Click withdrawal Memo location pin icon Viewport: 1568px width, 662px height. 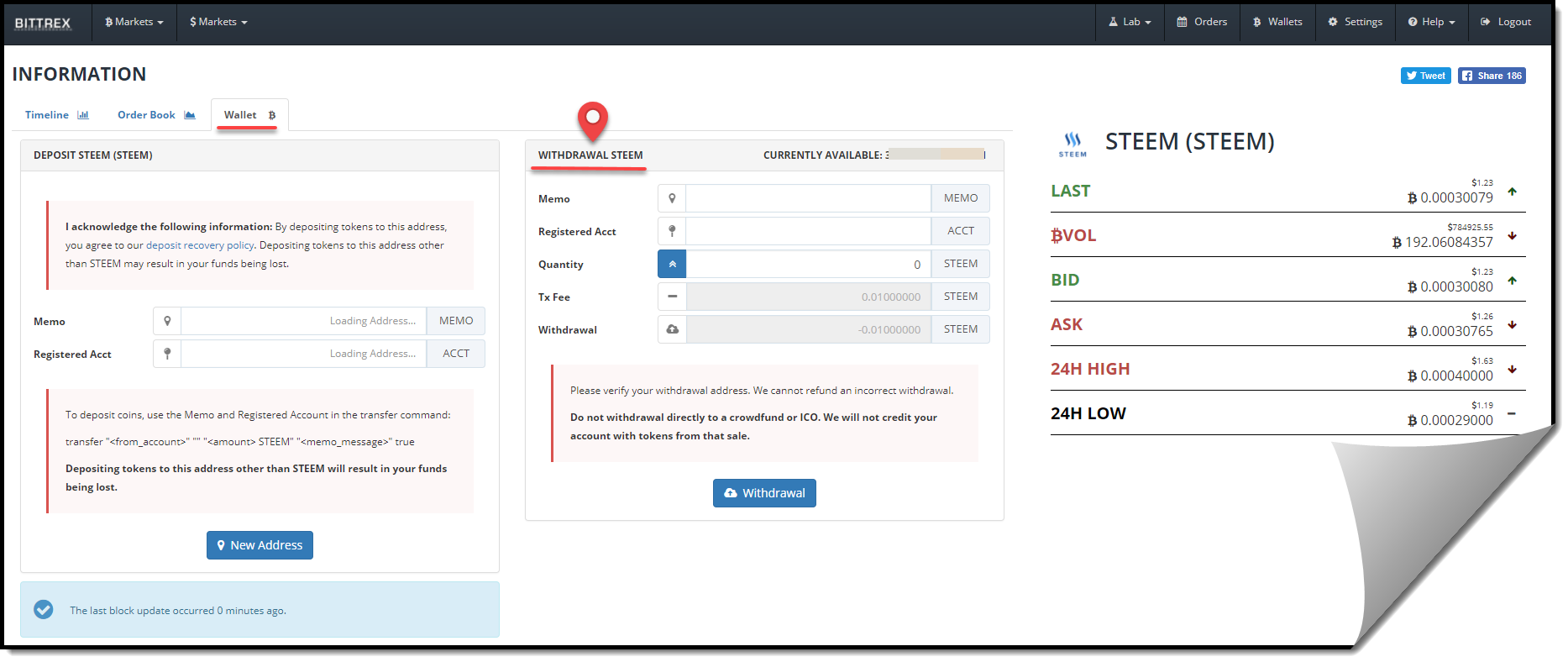(x=672, y=198)
